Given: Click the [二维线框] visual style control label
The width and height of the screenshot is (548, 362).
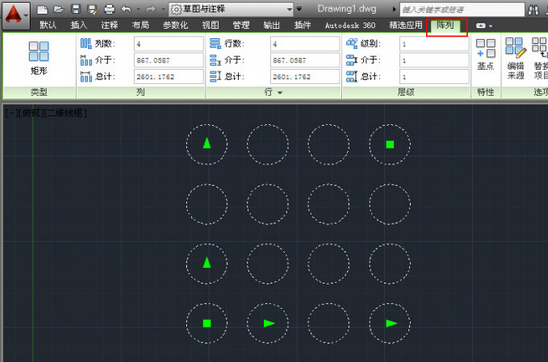Looking at the screenshot, I should (x=66, y=113).
